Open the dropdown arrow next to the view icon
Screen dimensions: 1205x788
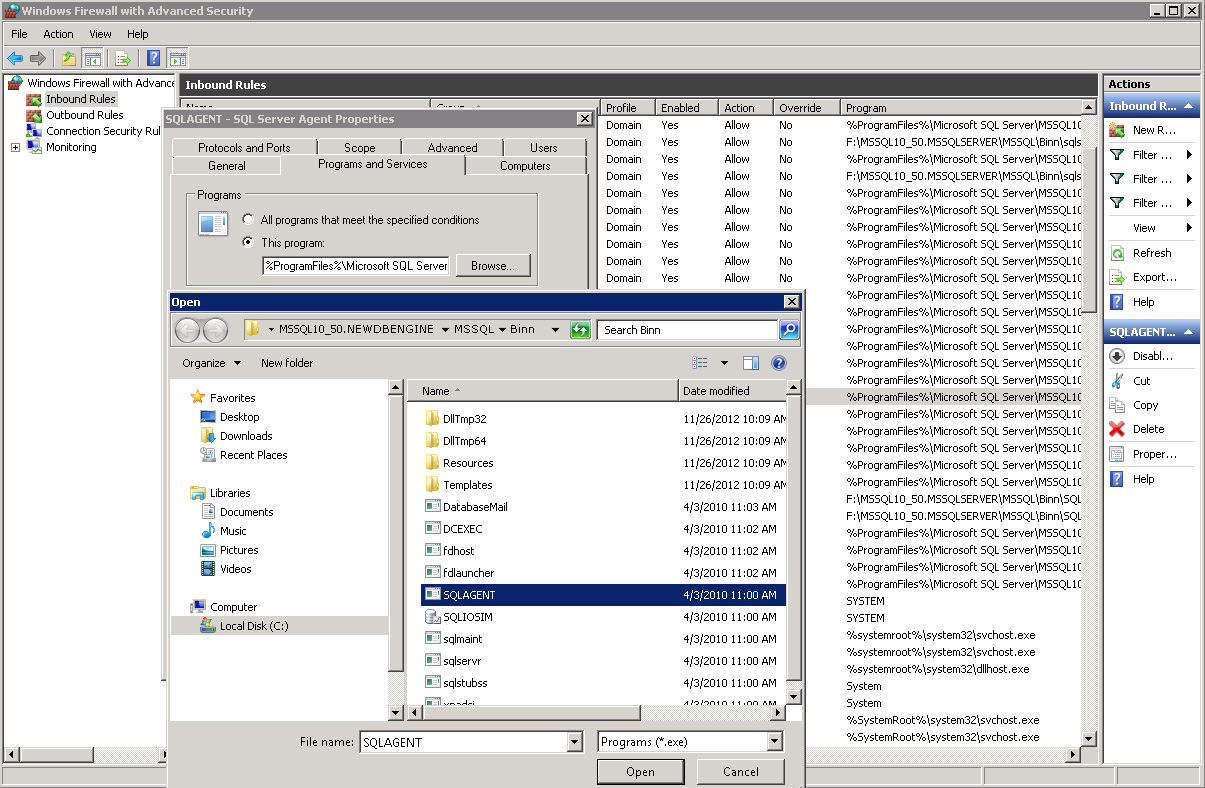(724, 363)
